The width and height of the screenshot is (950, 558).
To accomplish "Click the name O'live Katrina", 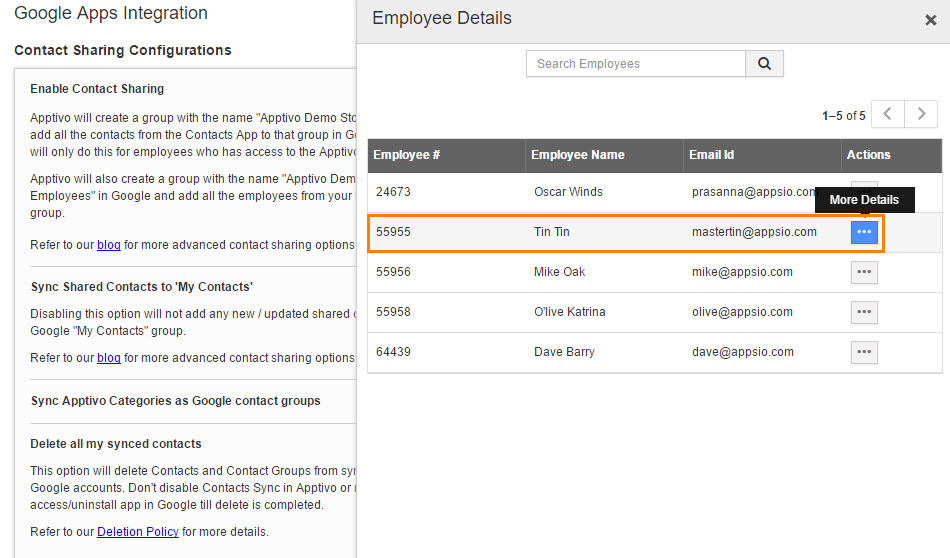I will pyautogui.click(x=570, y=312).
